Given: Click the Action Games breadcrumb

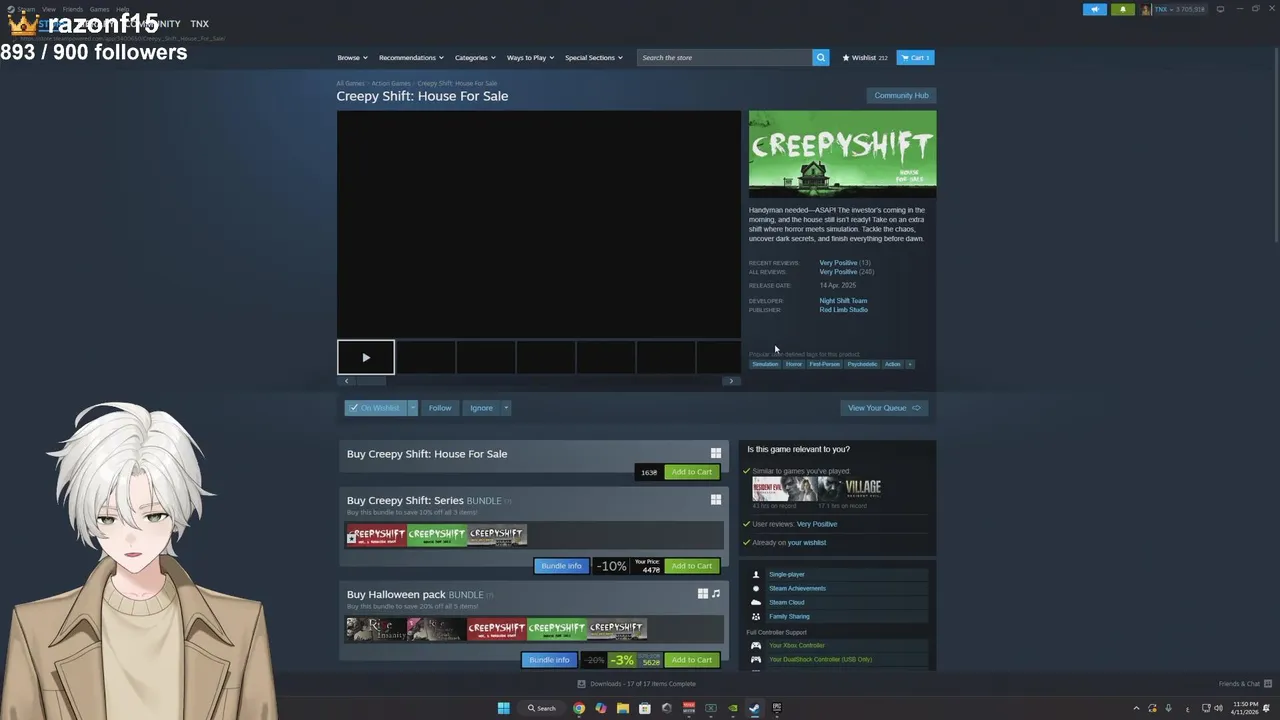Looking at the screenshot, I should point(391,84).
